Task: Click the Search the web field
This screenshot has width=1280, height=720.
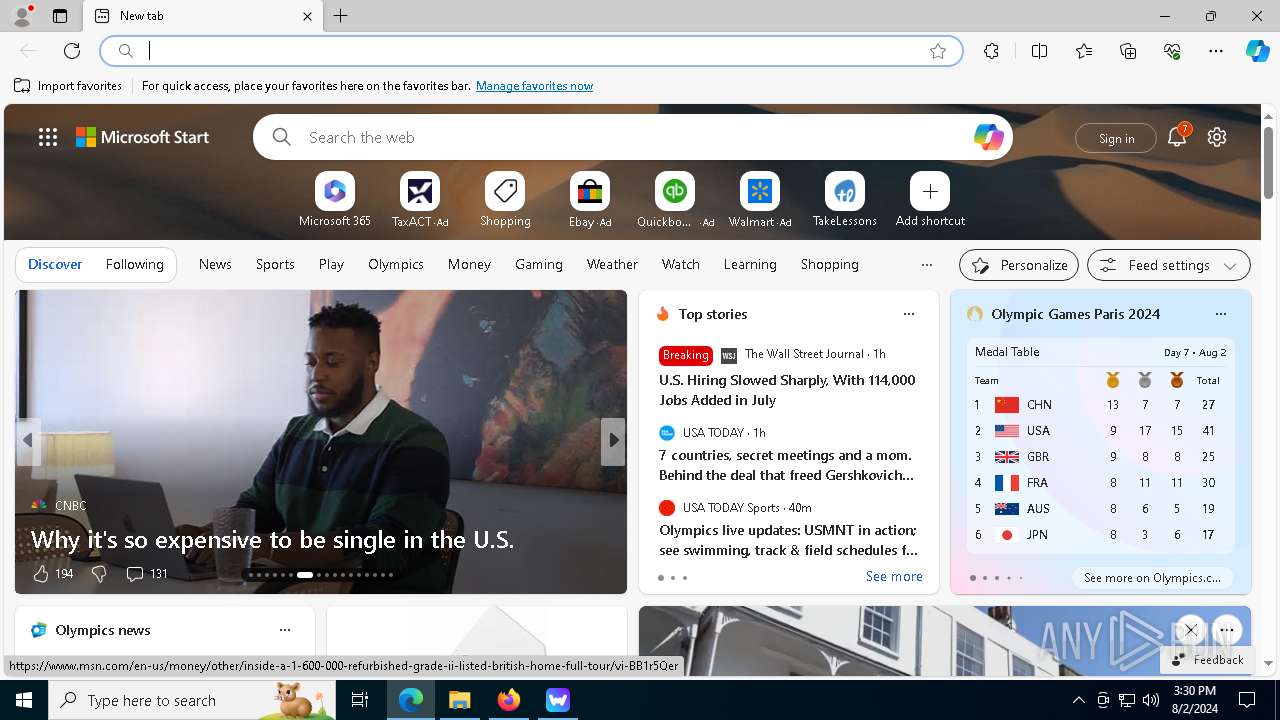Action: click(632, 137)
